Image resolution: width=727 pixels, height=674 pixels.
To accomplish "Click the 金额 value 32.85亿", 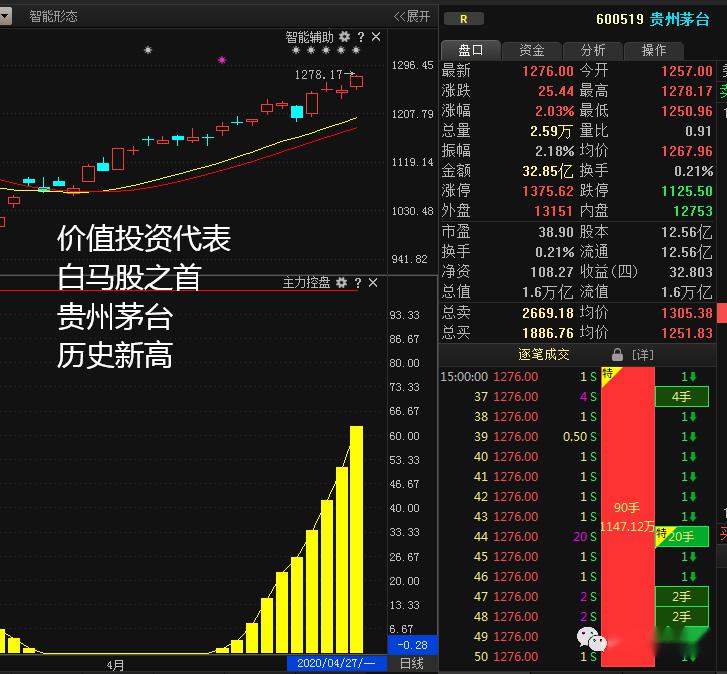I will click(548, 172).
